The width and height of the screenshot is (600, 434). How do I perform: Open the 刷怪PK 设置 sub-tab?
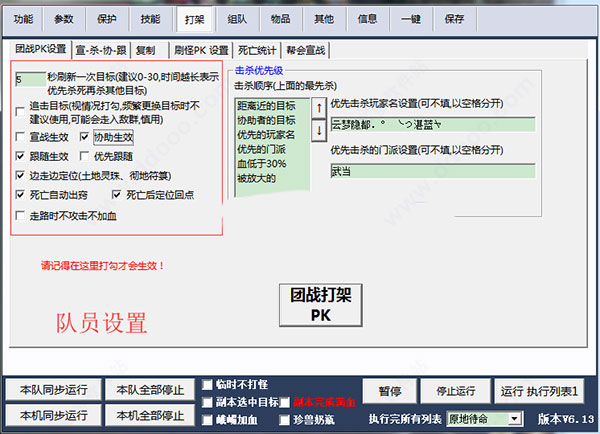[x=201, y=50]
